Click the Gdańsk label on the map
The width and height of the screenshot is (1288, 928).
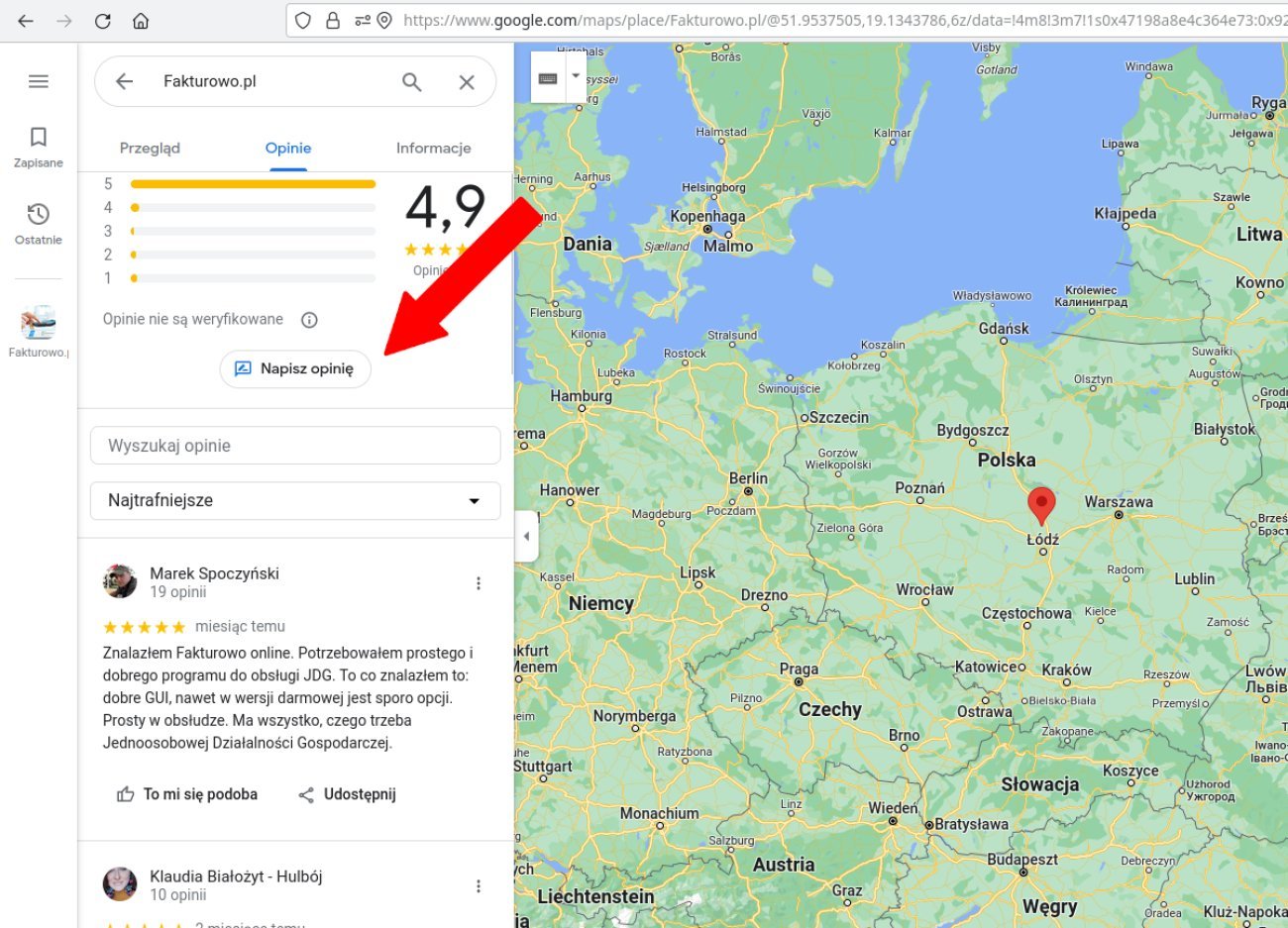tap(1004, 329)
